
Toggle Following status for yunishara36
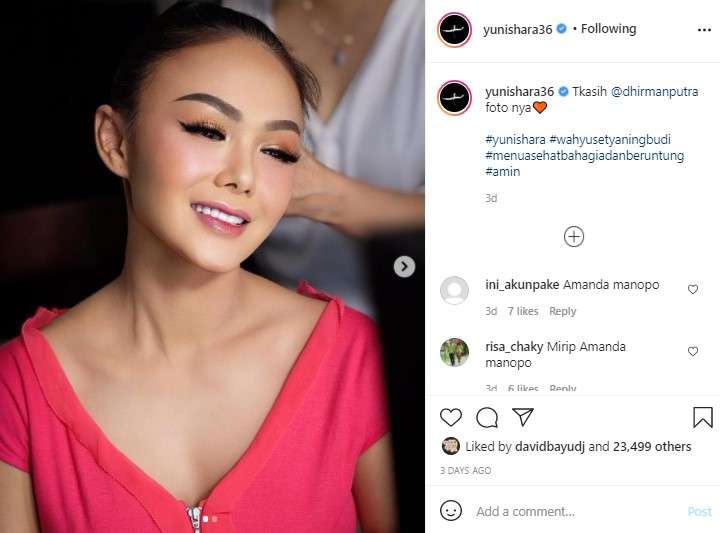point(608,29)
